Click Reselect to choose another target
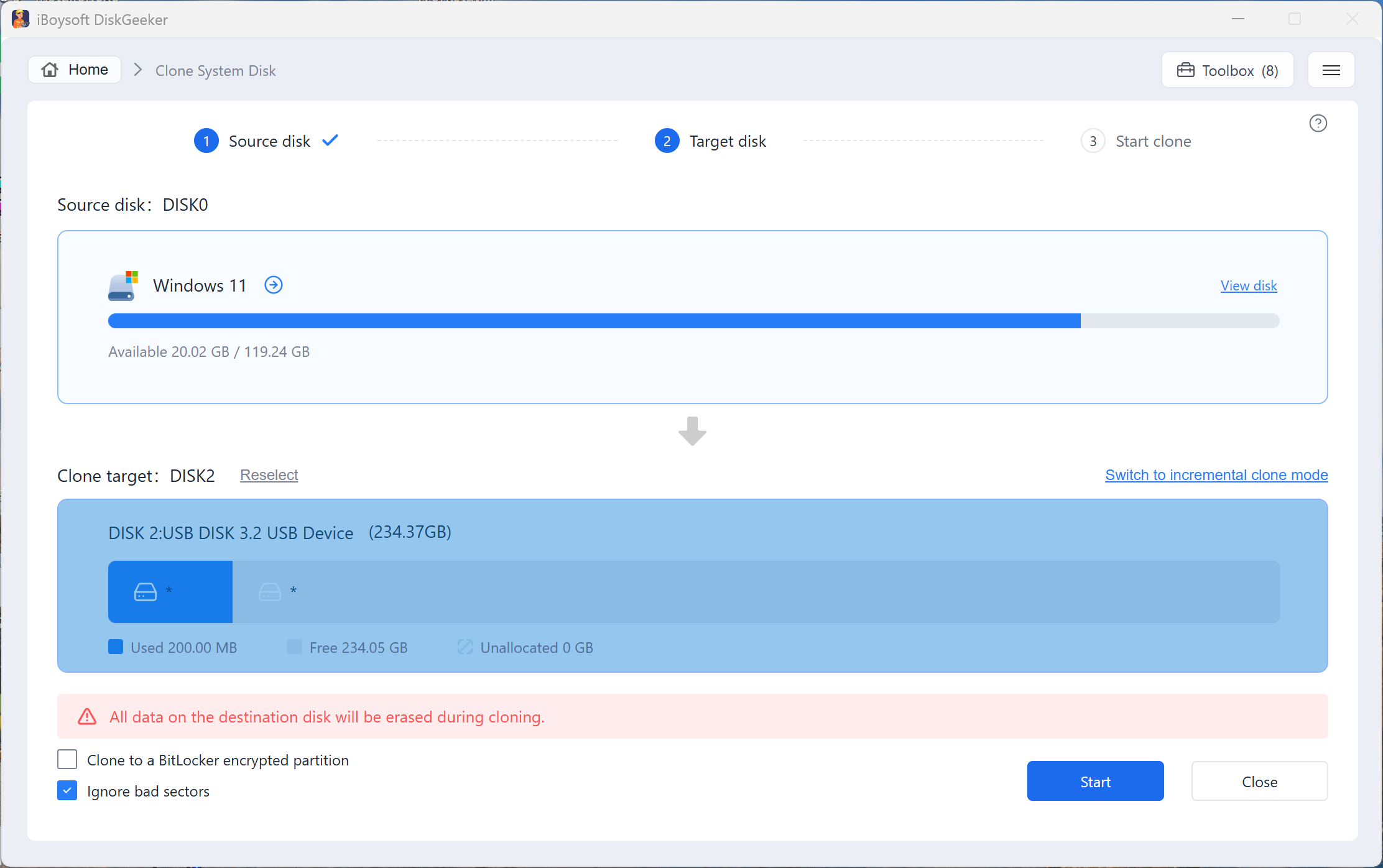The image size is (1383, 868). 269,475
